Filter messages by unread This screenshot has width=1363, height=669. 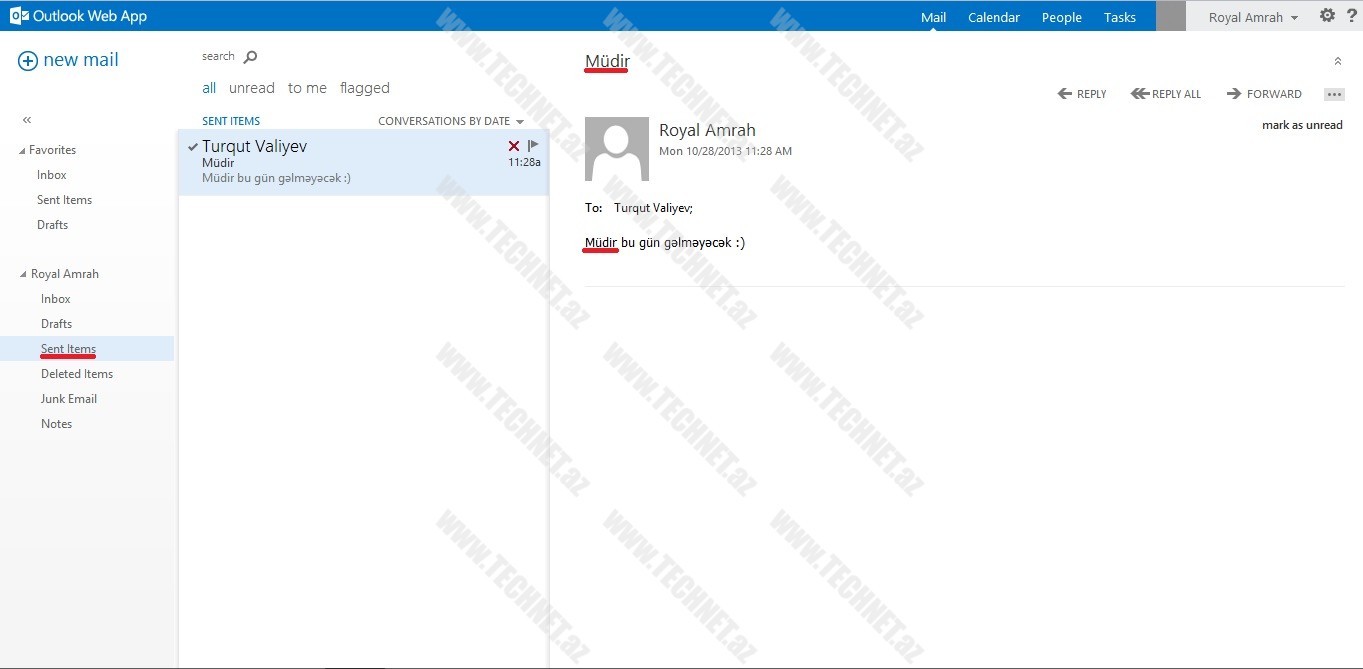(x=251, y=88)
